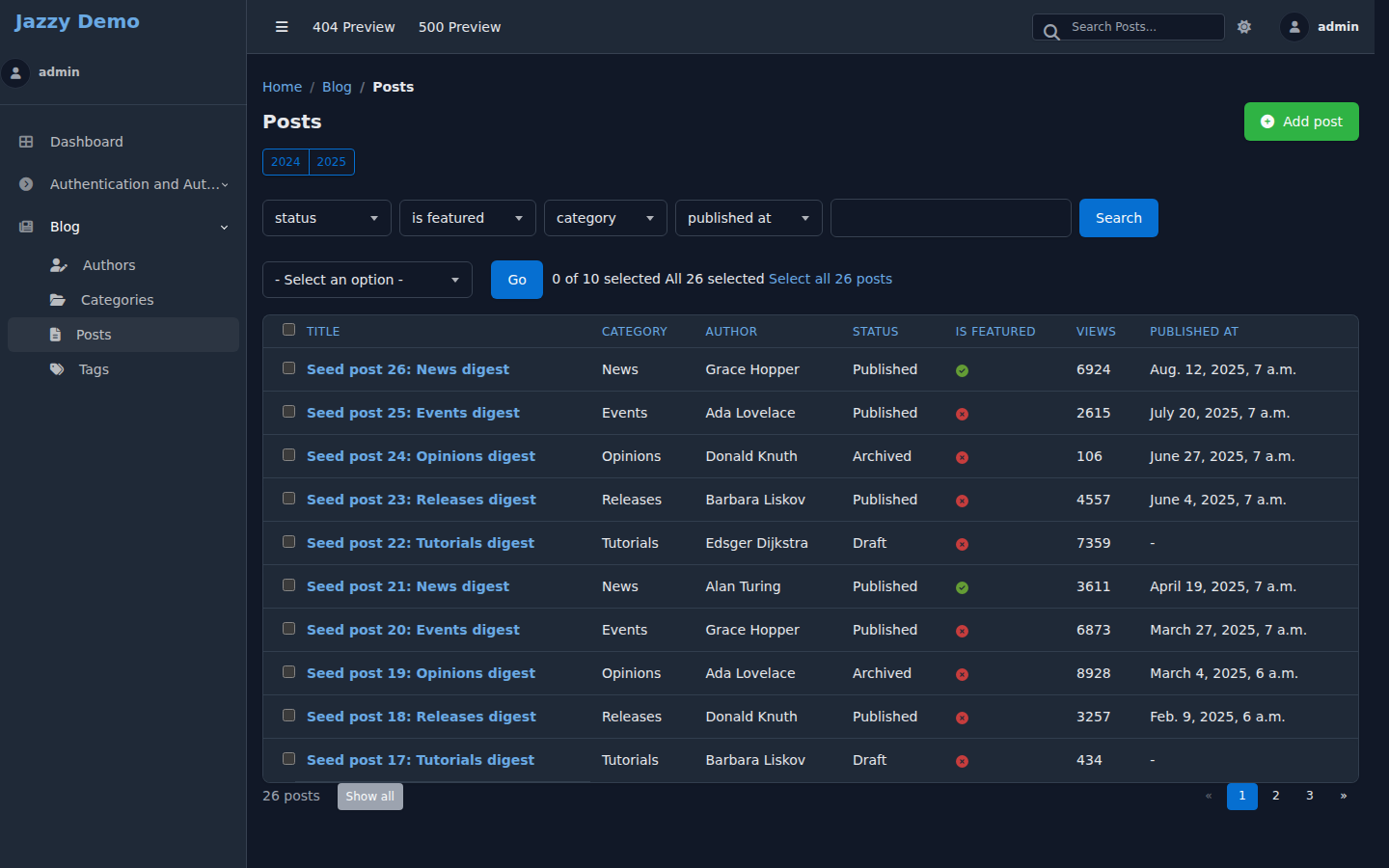The image size is (1389, 868).
Task: Click the Dashboard grid icon
Action: click(x=26, y=142)
